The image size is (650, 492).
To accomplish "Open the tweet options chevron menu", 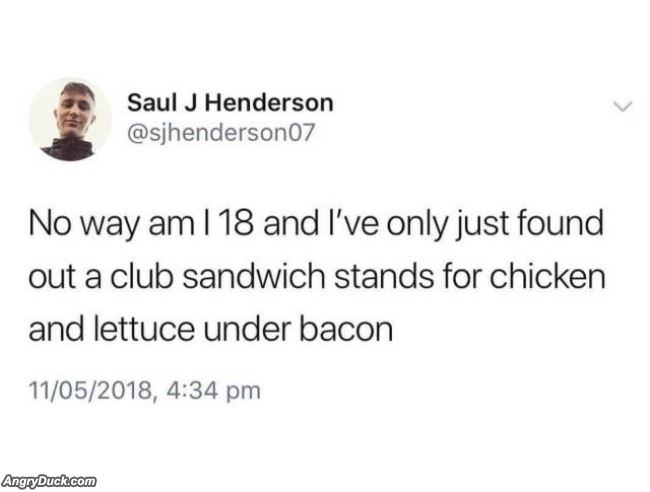I will tap(623, 107).
